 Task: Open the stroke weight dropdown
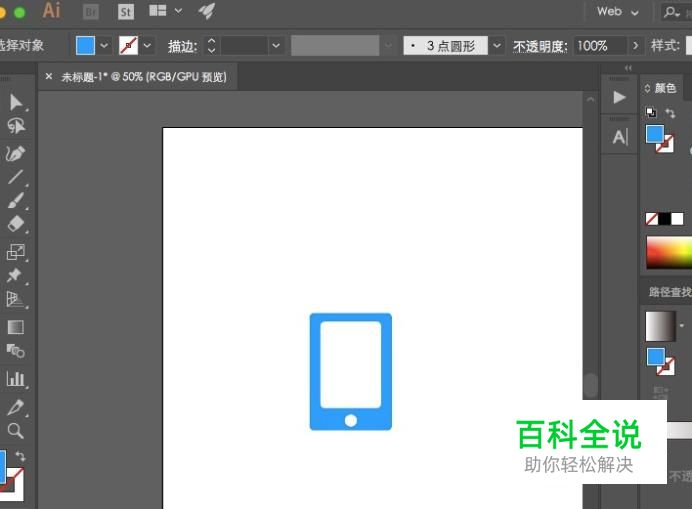tap(276, 45)
